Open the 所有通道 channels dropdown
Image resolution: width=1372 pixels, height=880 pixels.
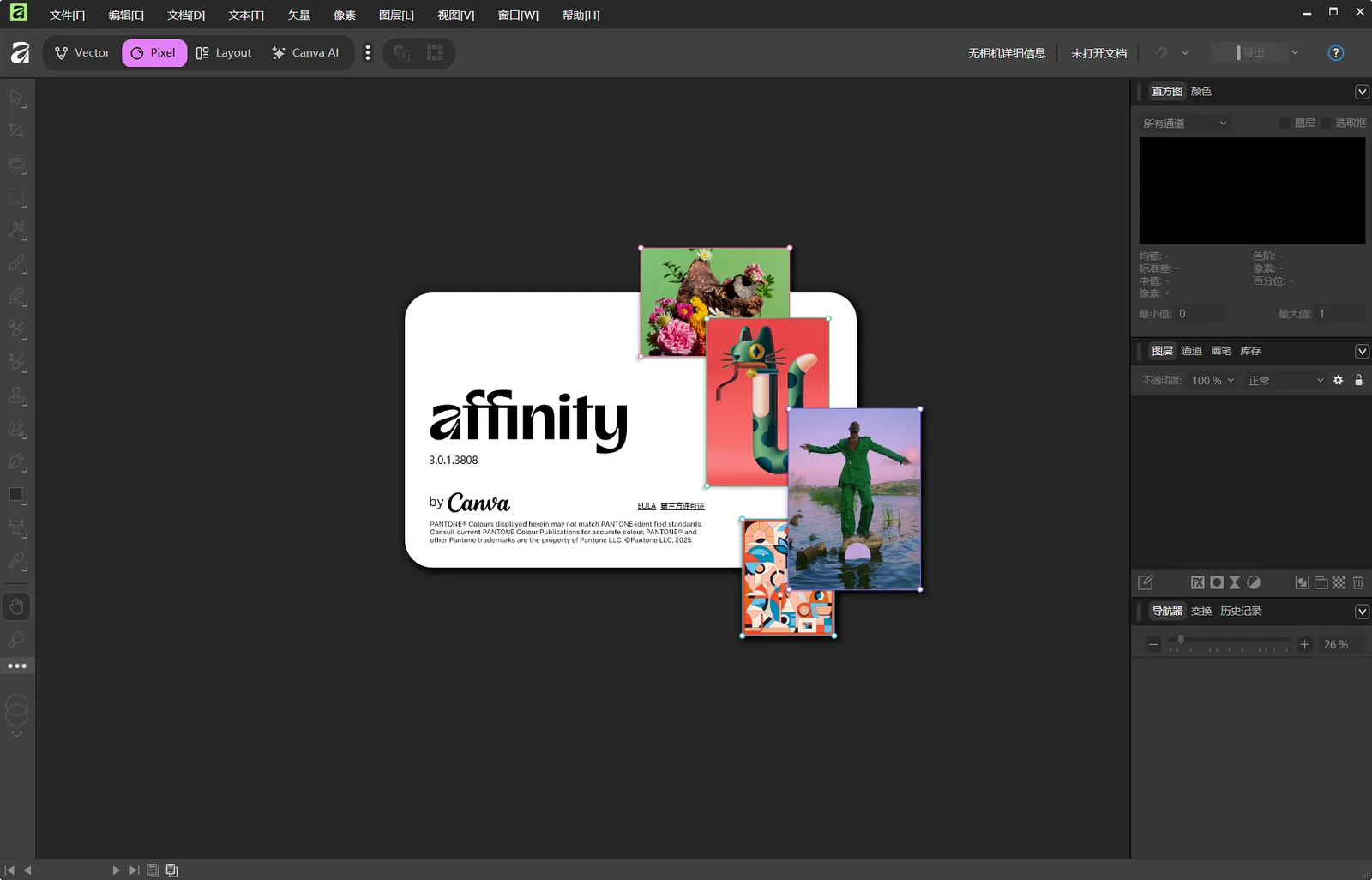[1185, 123]
